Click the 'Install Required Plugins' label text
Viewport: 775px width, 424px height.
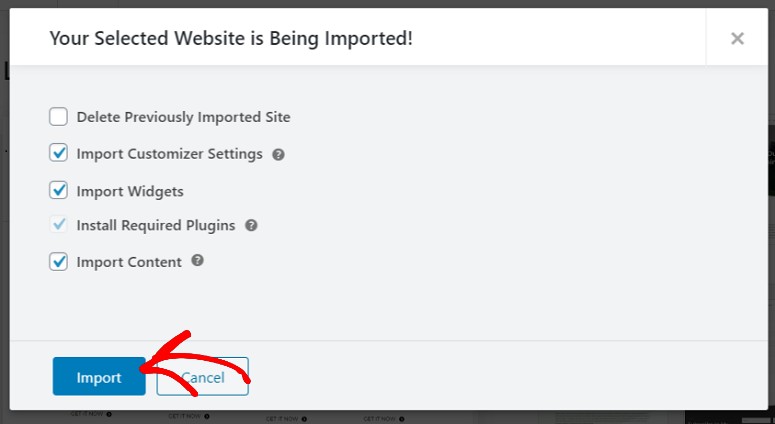156,225
